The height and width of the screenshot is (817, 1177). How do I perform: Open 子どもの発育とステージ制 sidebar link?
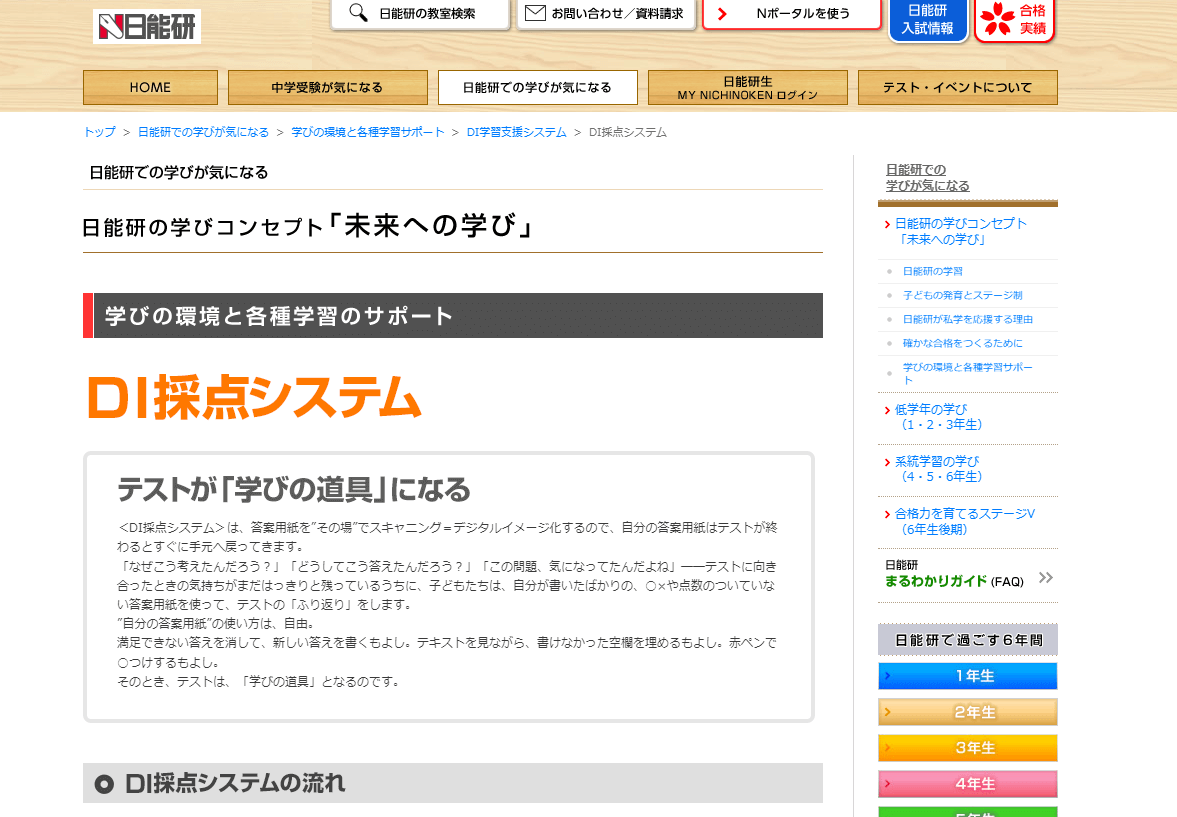(x=962, y=295)
